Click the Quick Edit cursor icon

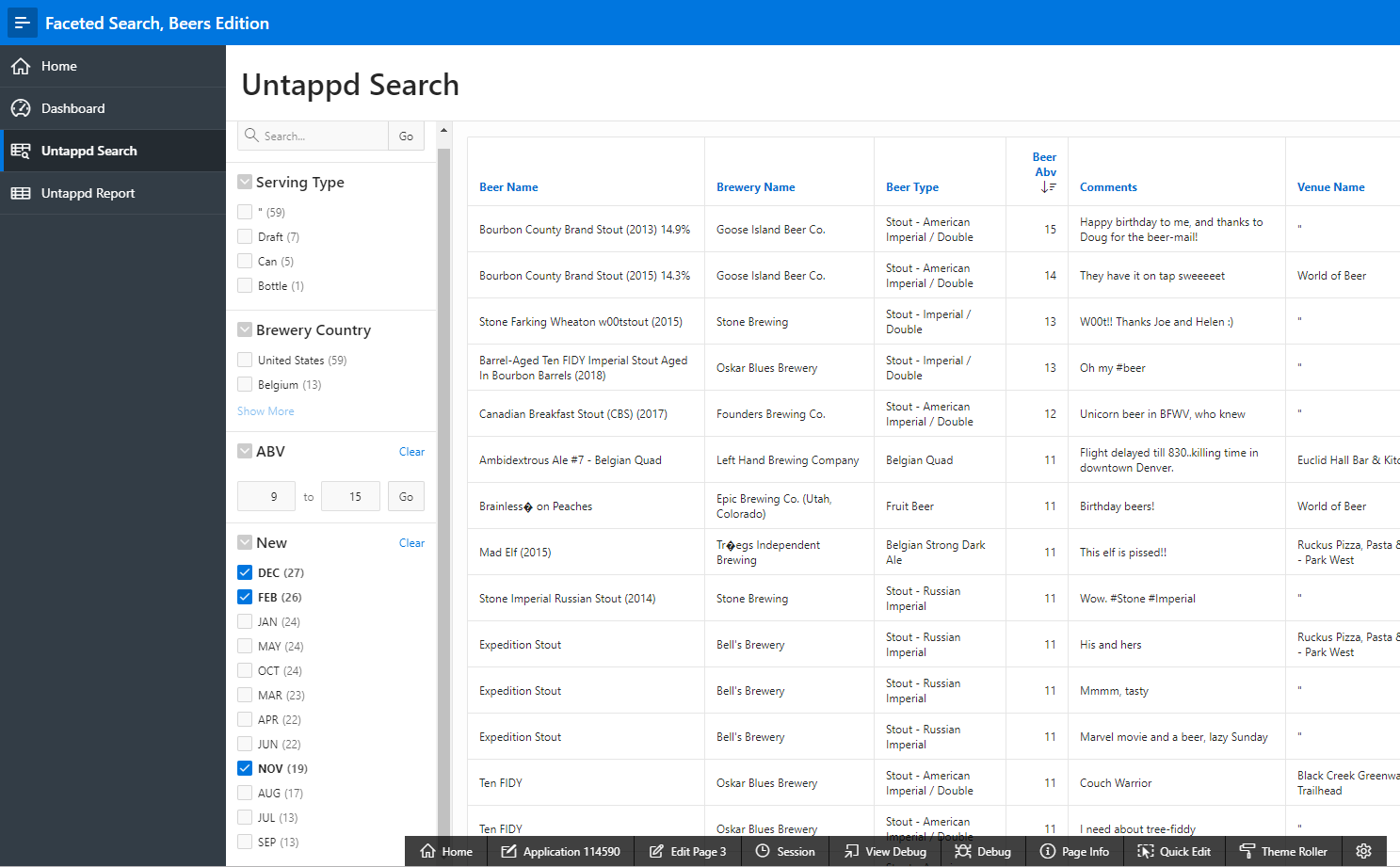1146,851
